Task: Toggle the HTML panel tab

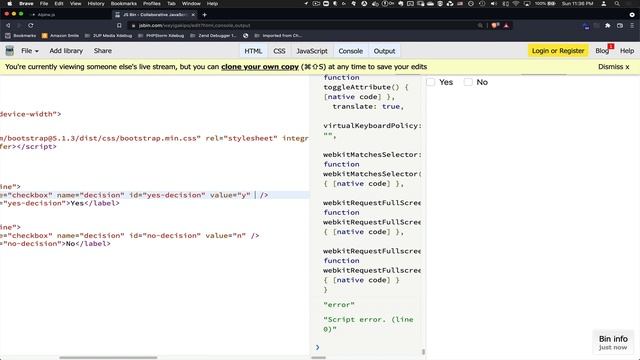Action: pos(253,51)
